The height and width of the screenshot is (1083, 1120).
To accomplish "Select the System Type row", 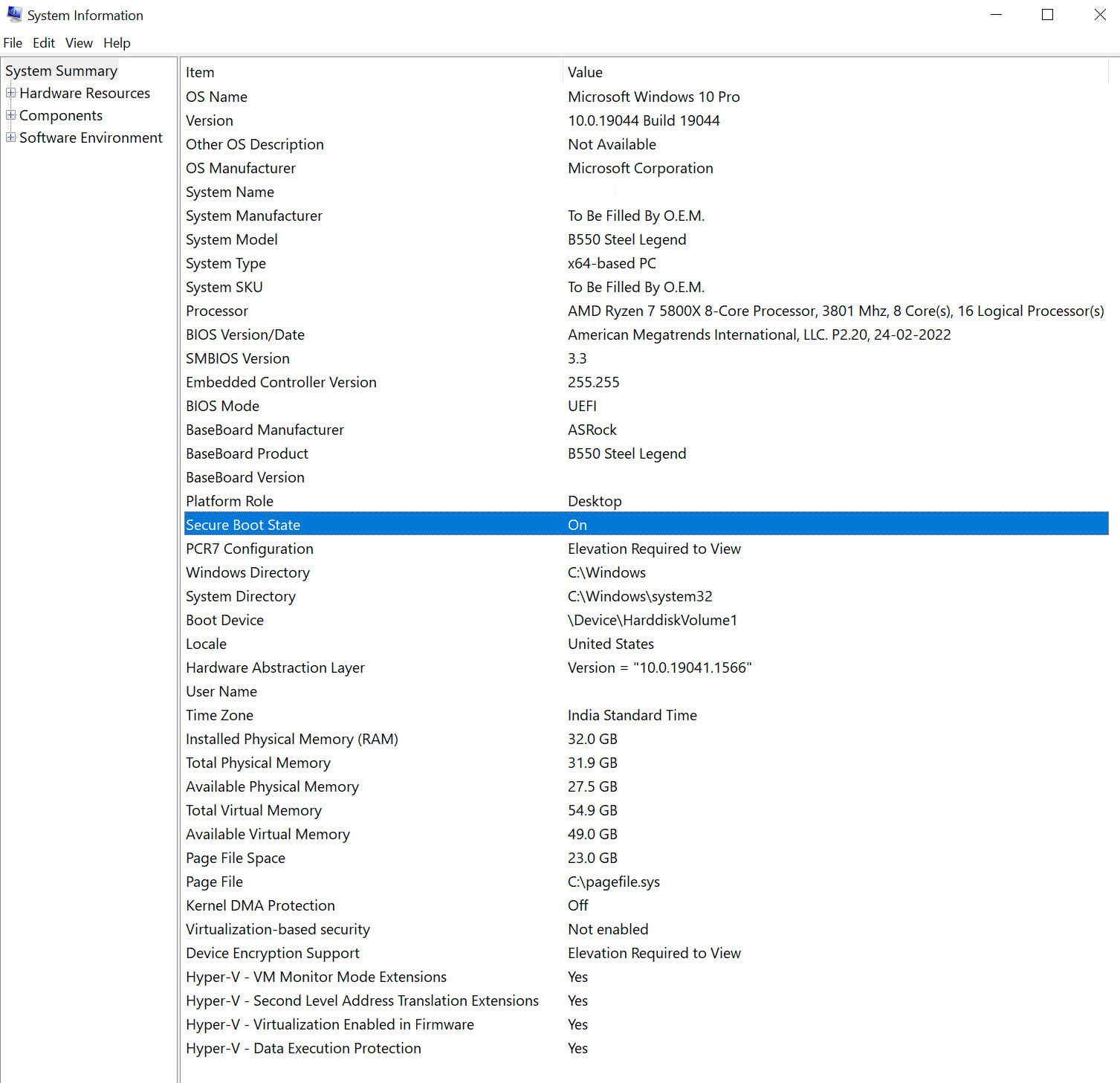I will (646, 263).
